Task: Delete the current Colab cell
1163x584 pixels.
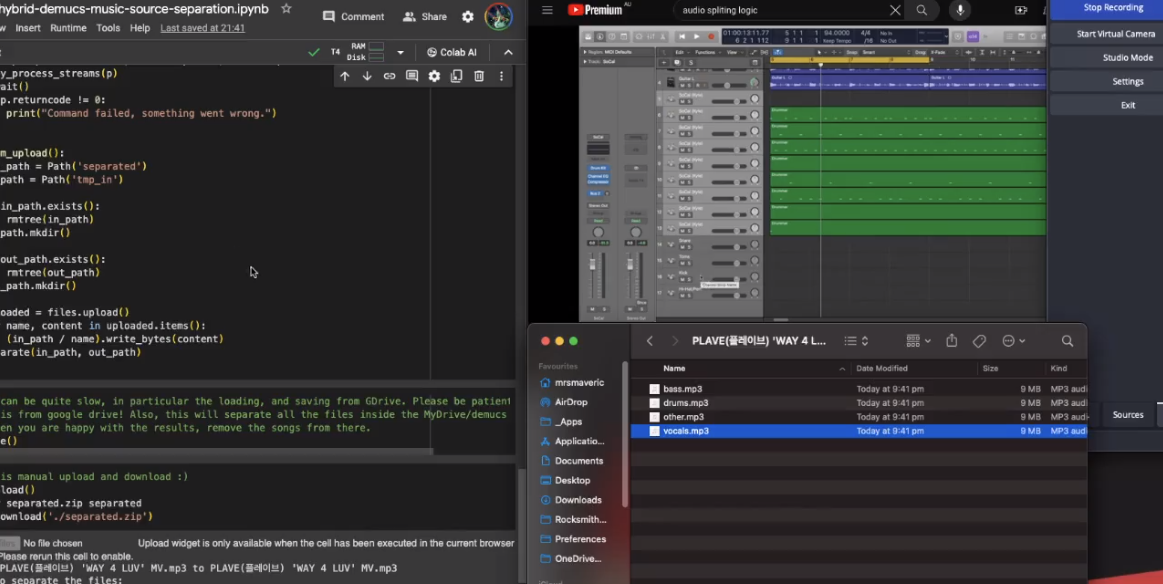Action: [479, 76]
